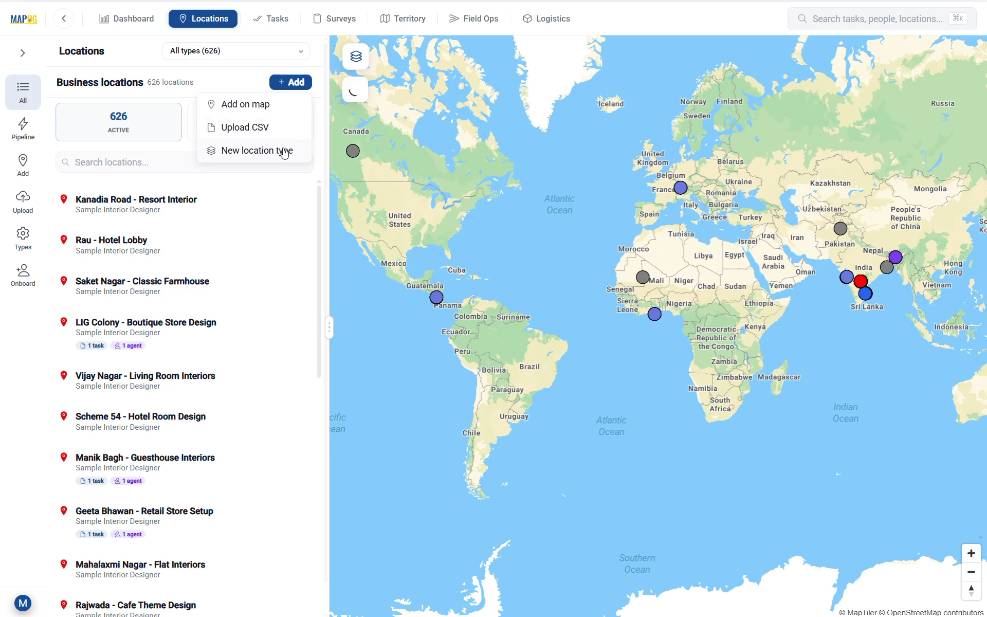Viewport: 987px width, 617px height.
Task: Zoom in the map with the plus button
Action: click(971, 553)
